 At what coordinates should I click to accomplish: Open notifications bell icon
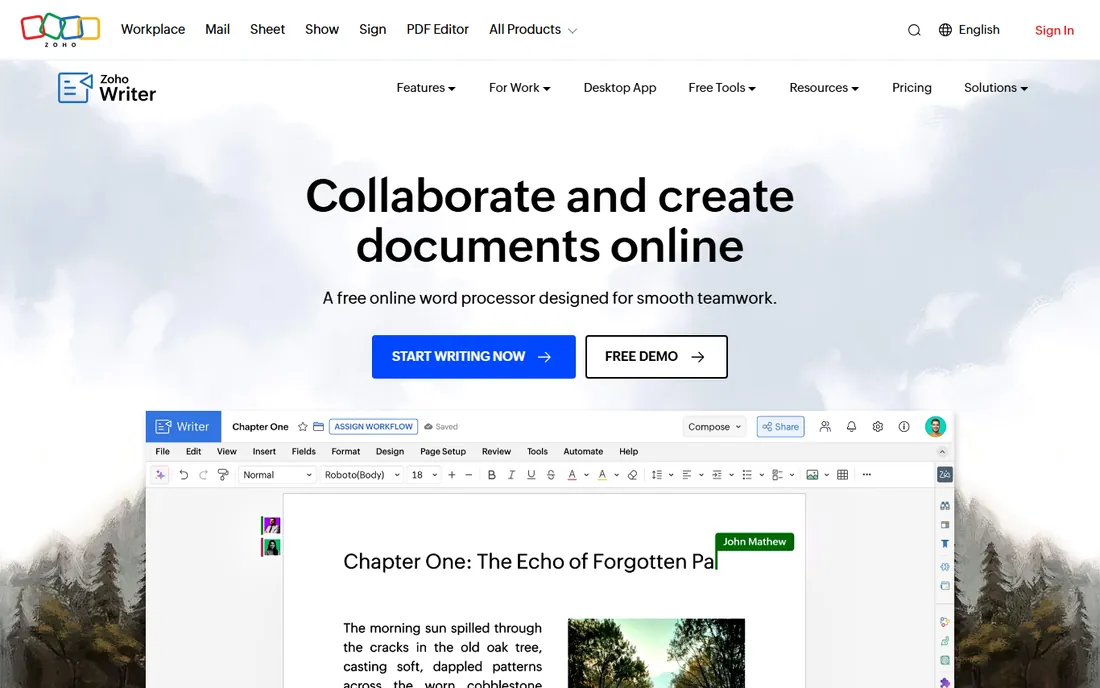tap(851, 426)
